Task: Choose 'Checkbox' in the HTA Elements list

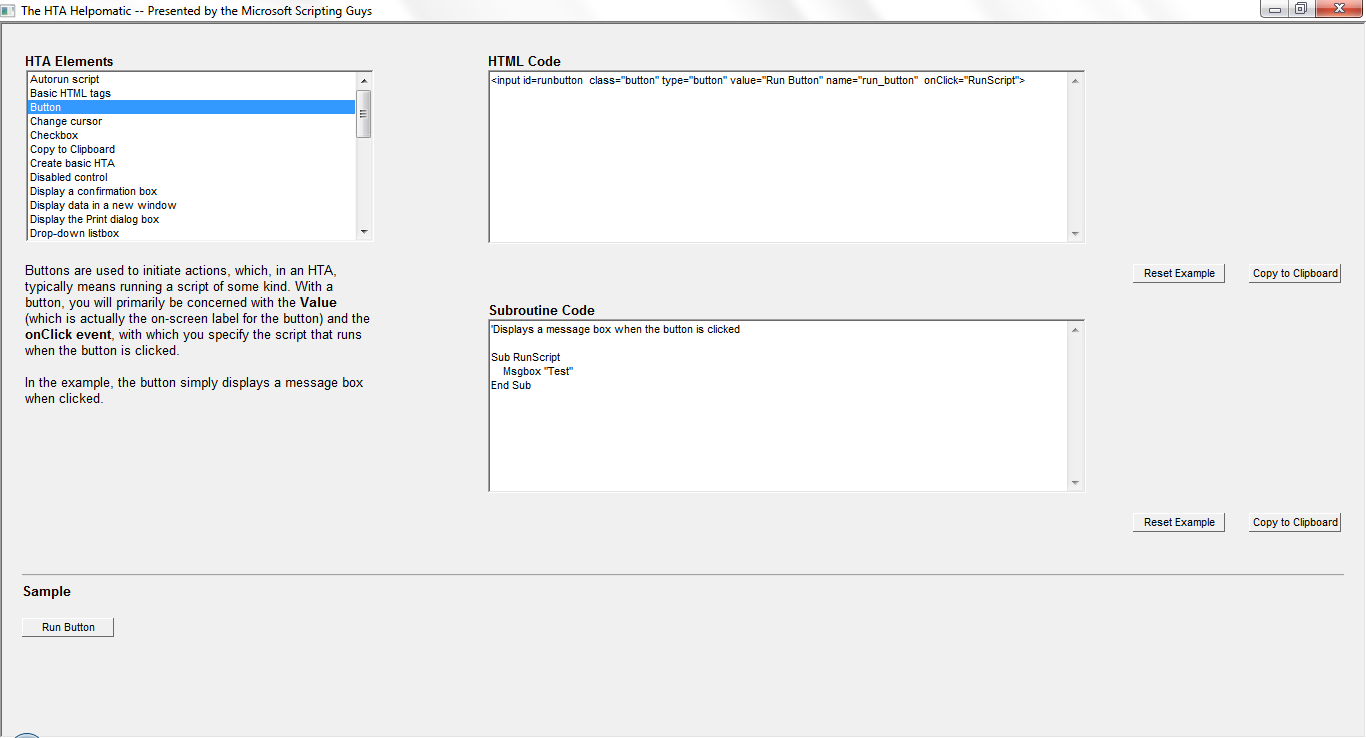Action: [192, 135]
